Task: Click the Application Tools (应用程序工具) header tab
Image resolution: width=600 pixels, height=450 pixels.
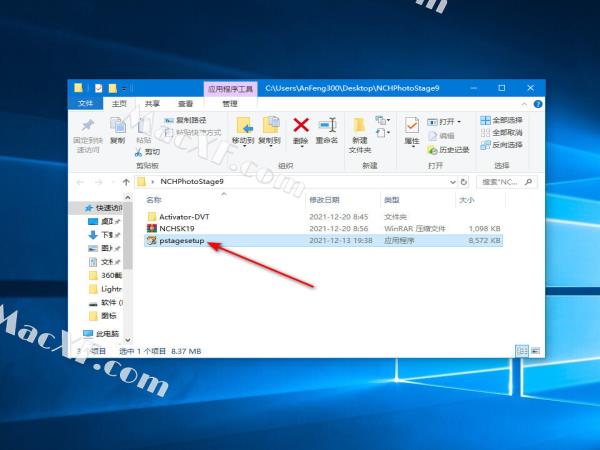Action: [x=230, y=89]
